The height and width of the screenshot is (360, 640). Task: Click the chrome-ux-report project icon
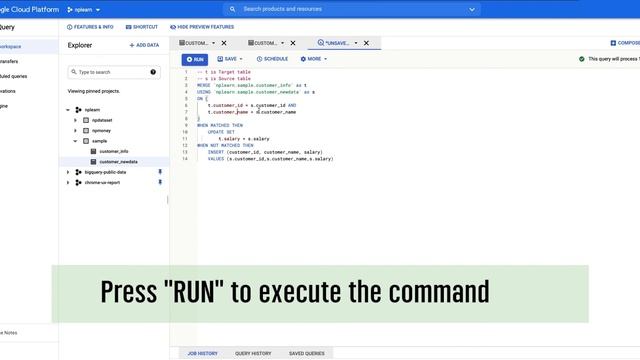click(78, 182)
